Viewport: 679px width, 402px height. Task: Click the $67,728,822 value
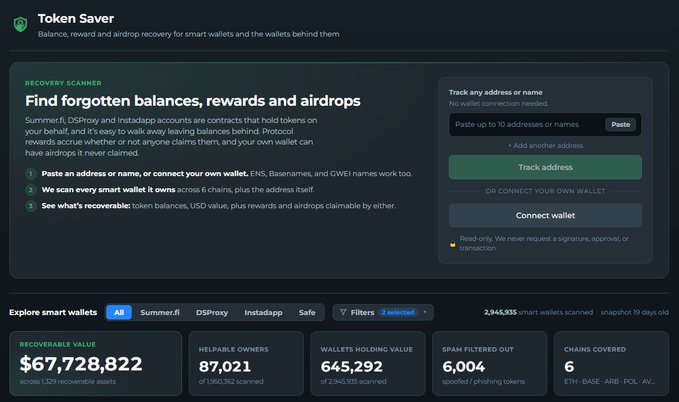pyautogui.click(x=81, y=364)
